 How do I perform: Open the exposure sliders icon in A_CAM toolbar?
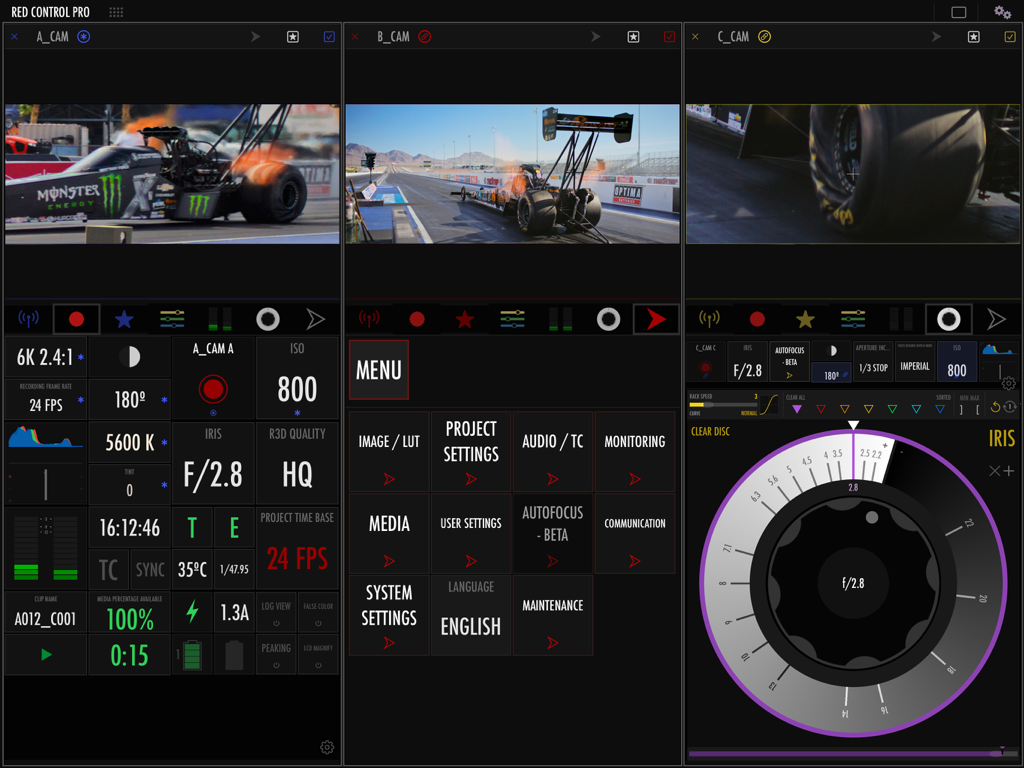171,319
